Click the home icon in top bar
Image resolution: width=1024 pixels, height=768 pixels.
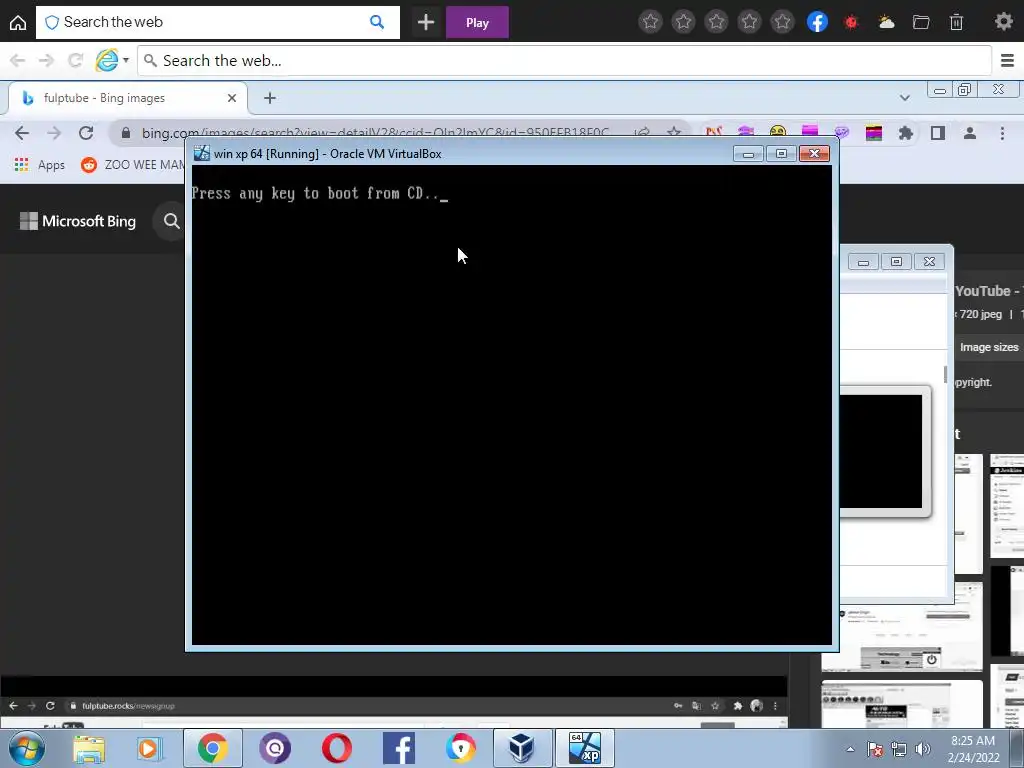click(18, 22)
